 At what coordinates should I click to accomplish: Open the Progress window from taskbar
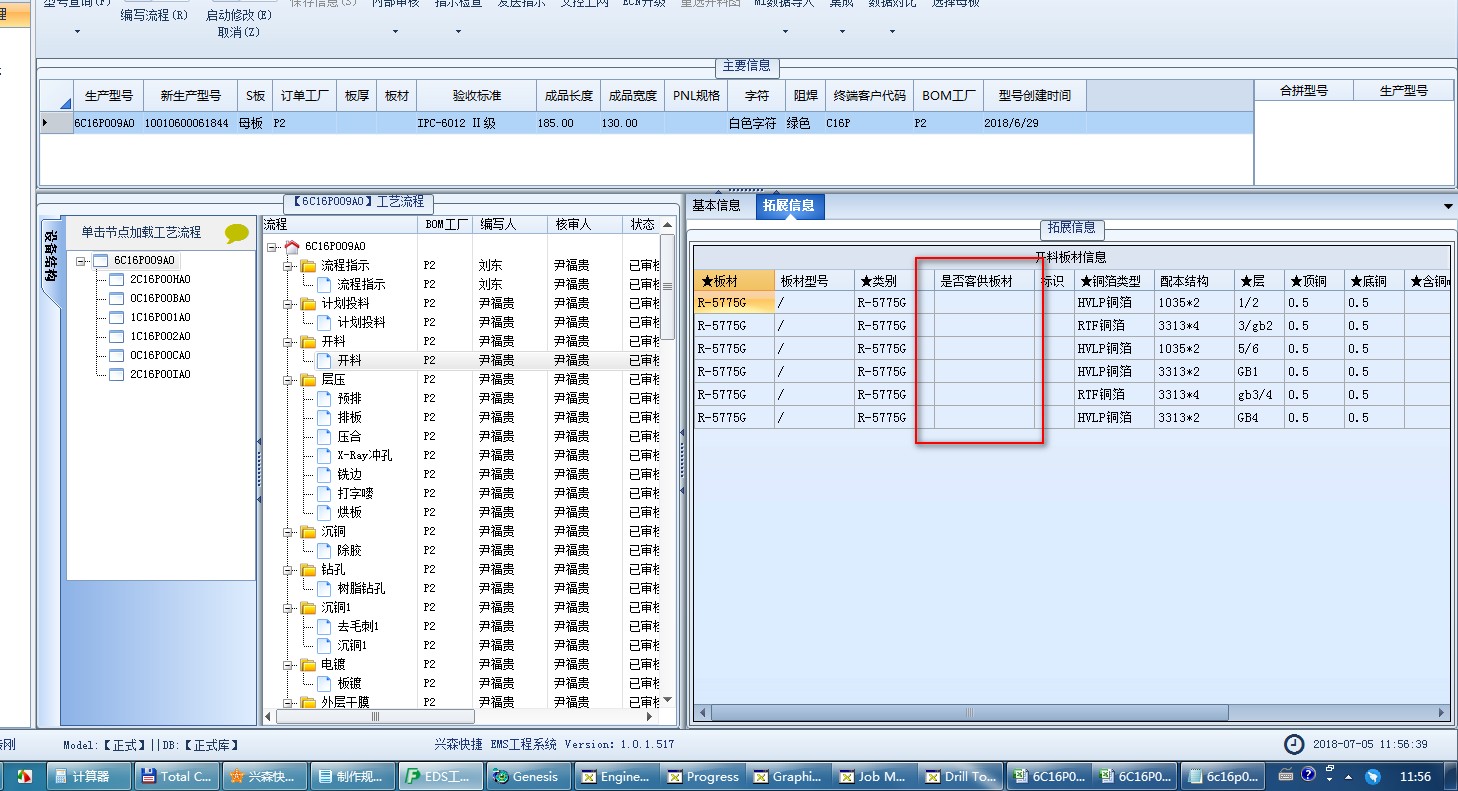tap(703, 776)
